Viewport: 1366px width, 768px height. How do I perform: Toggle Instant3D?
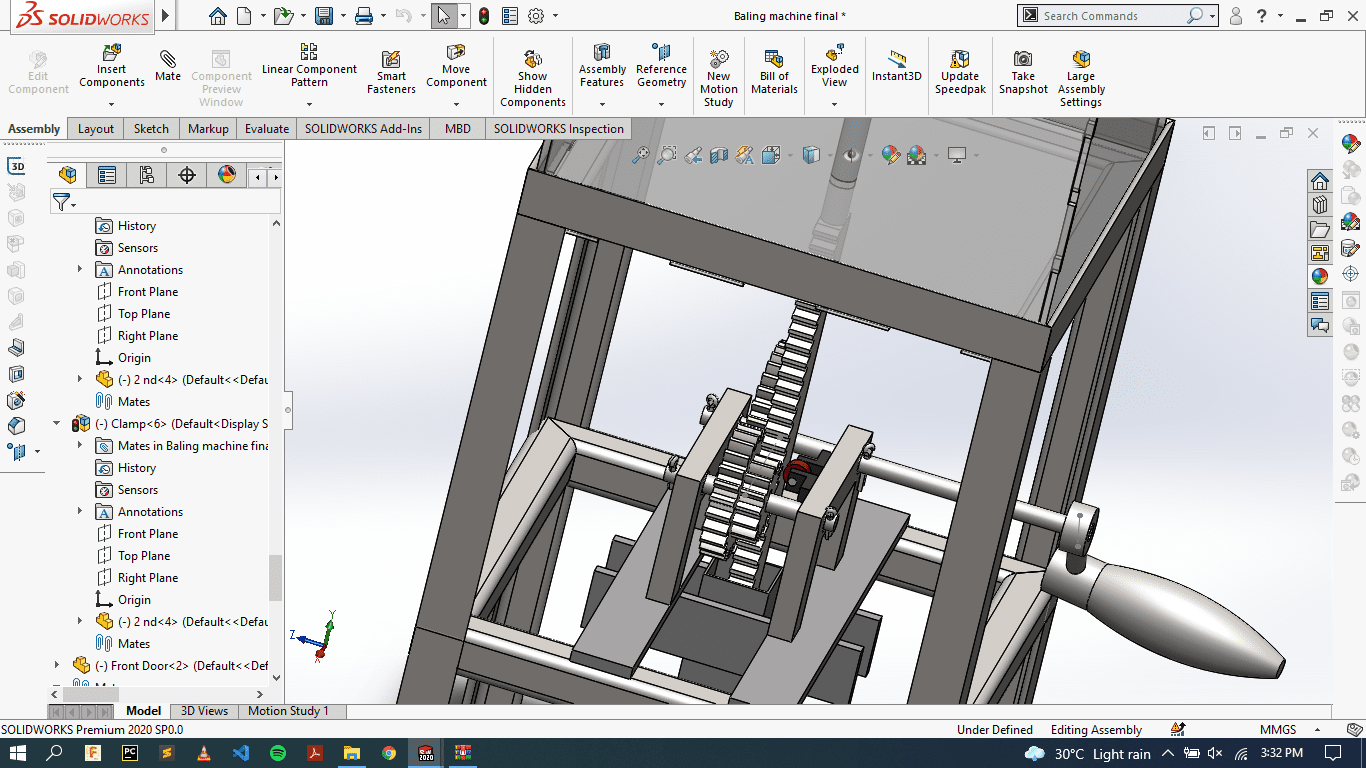point(896,66)
